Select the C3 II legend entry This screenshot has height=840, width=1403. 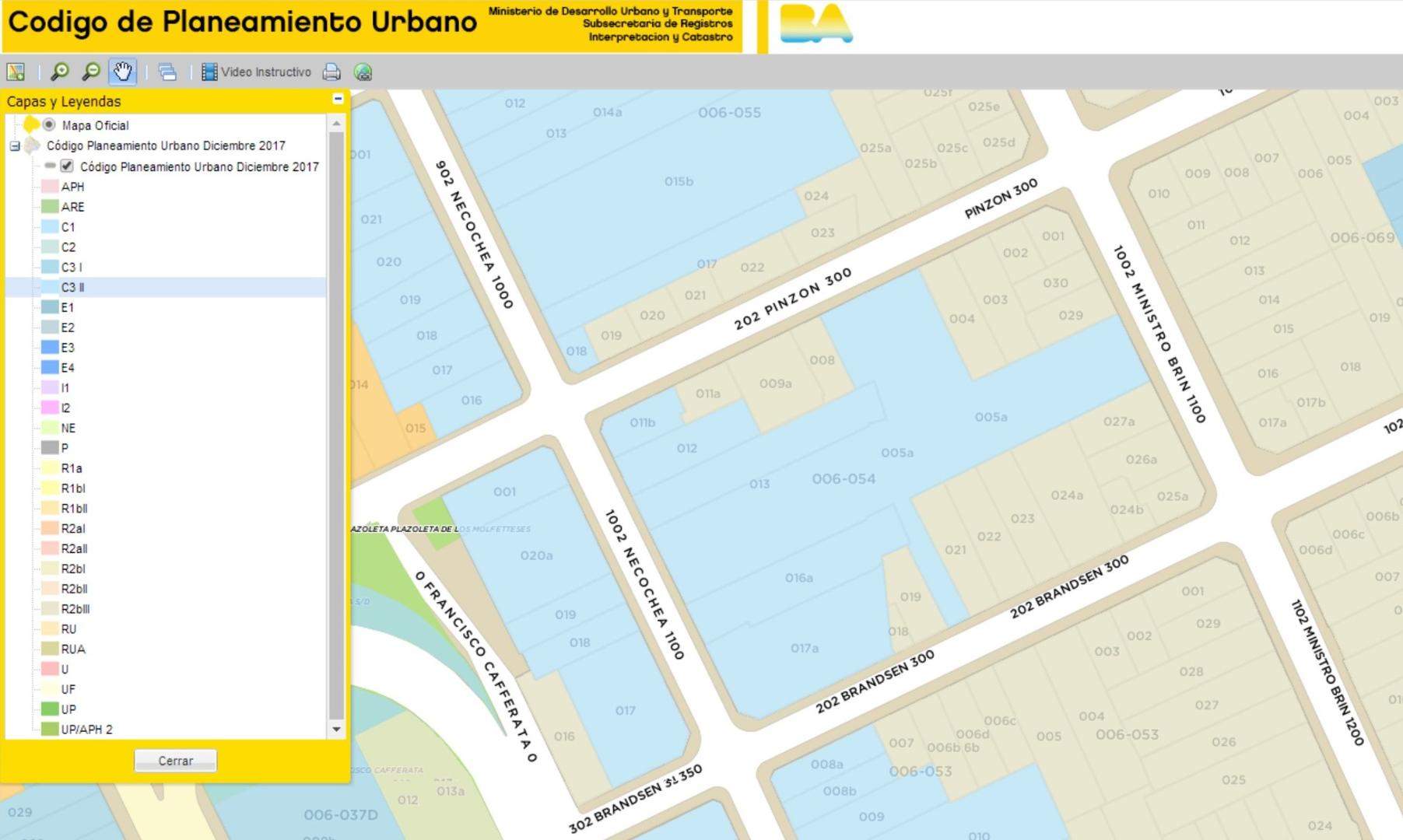pos(72,287)
